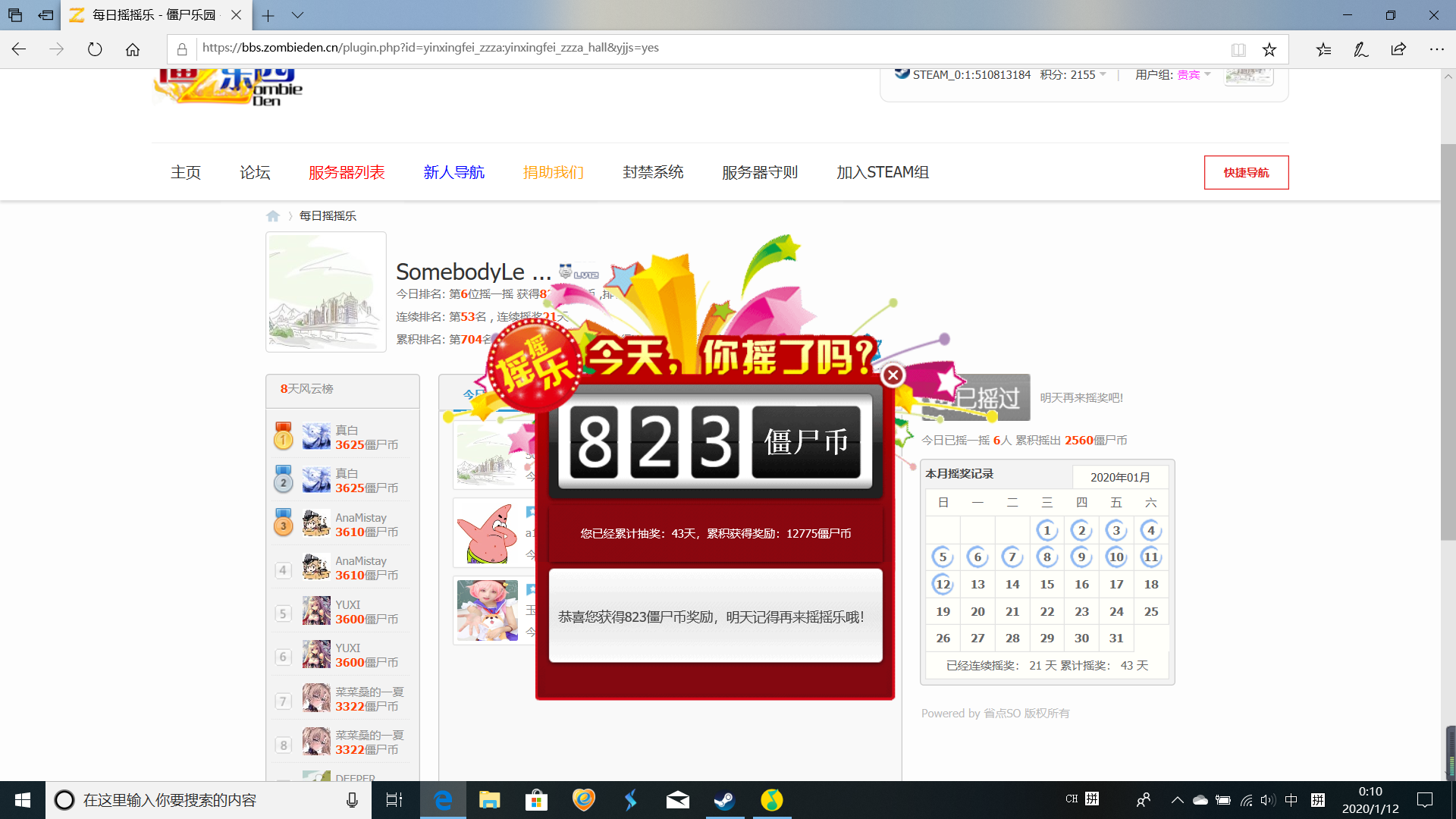The image size is (1456, 819).
Task: Add page to favorites star
Action: tap(1269, 50)
